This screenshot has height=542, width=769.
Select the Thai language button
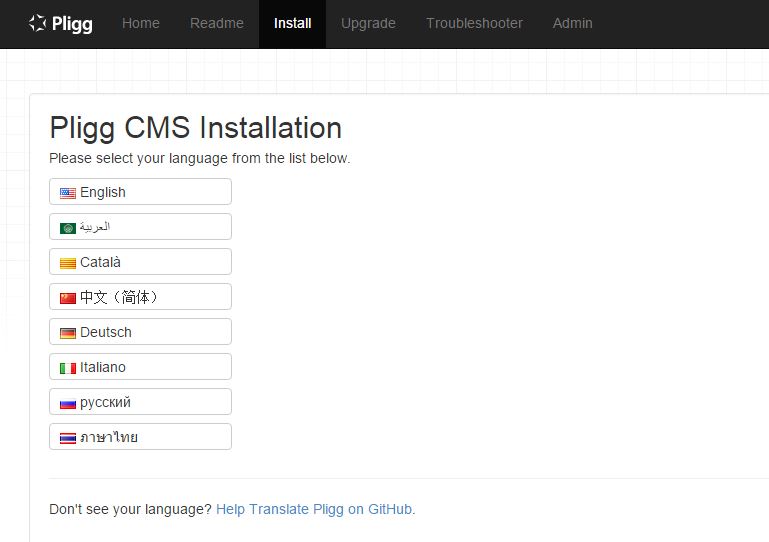pyautogui.click(x=140, y=437)
